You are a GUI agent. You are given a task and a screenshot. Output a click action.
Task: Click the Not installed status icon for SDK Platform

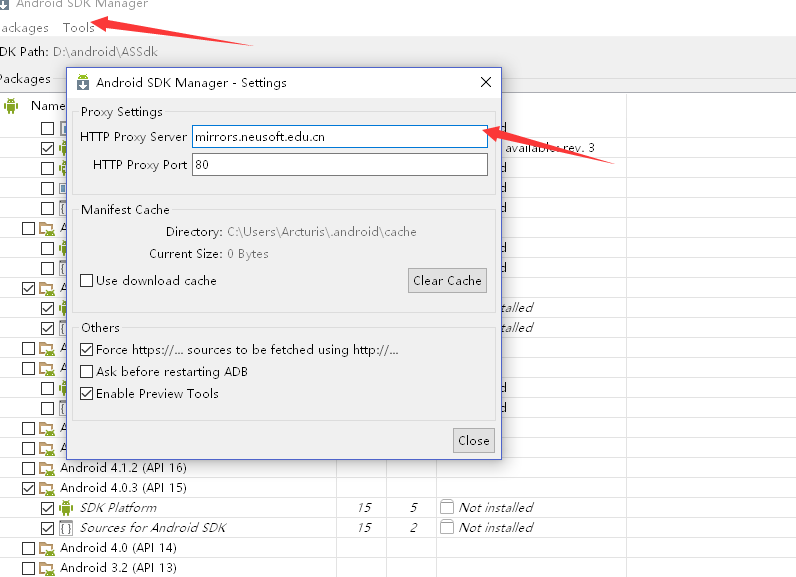[x=447, y=507]
